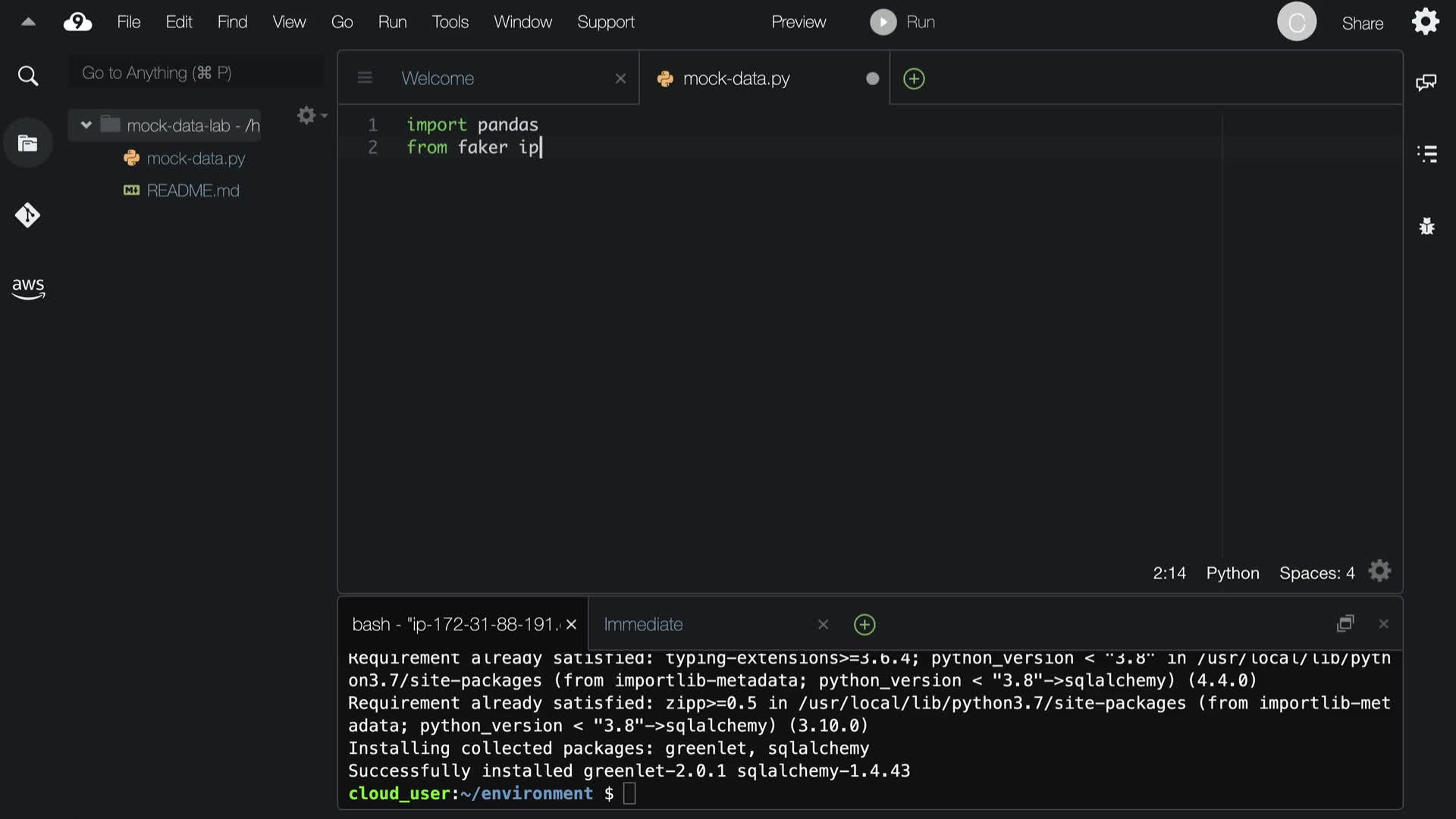Screen dimensions: 1456x819
Task: Hide the menu bar with the up arrow
Action: [28, 22]
